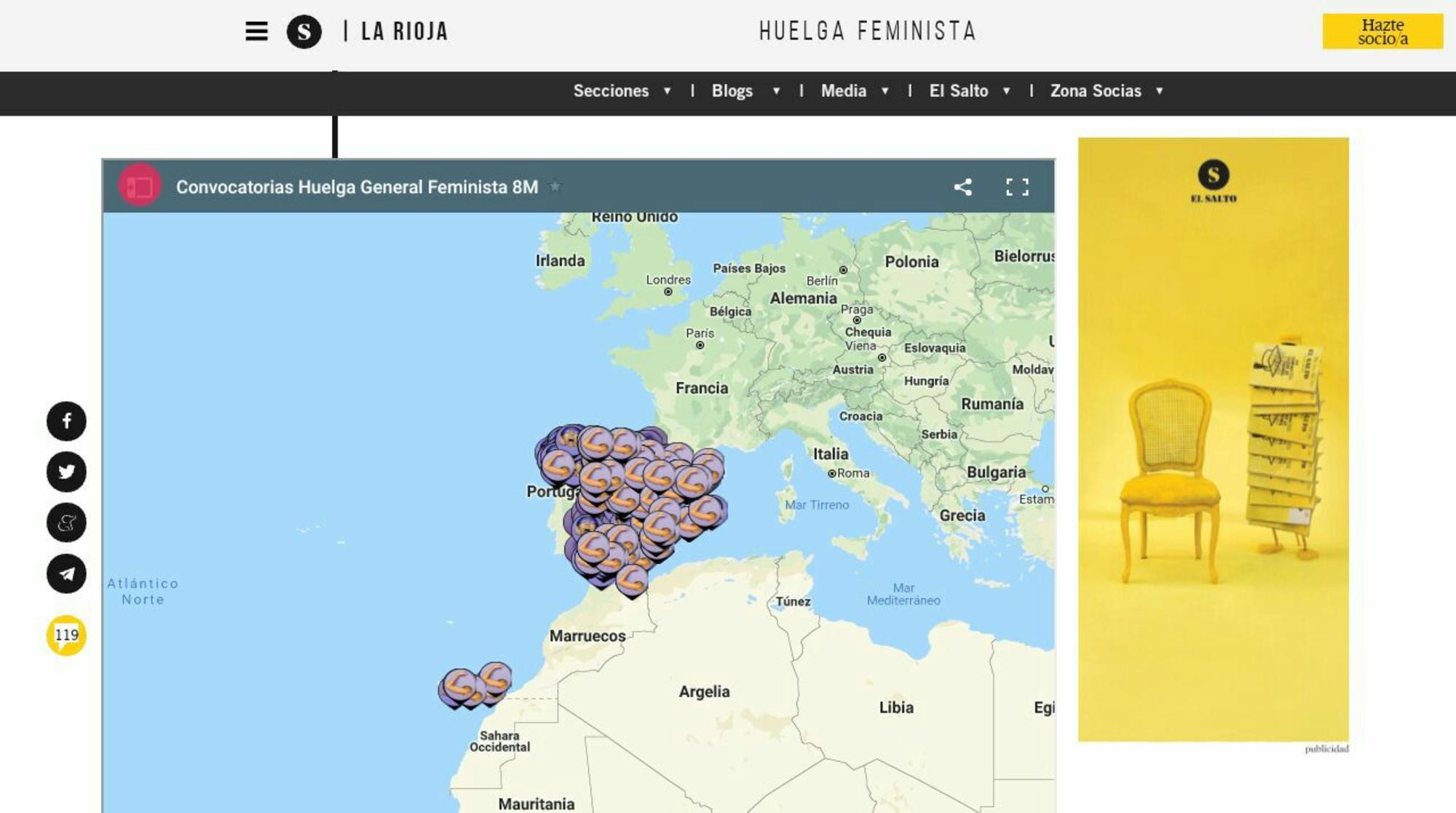The width and height of the screenshot is (1456, 813).
Task: Click the map share icon
Action: 962,187
